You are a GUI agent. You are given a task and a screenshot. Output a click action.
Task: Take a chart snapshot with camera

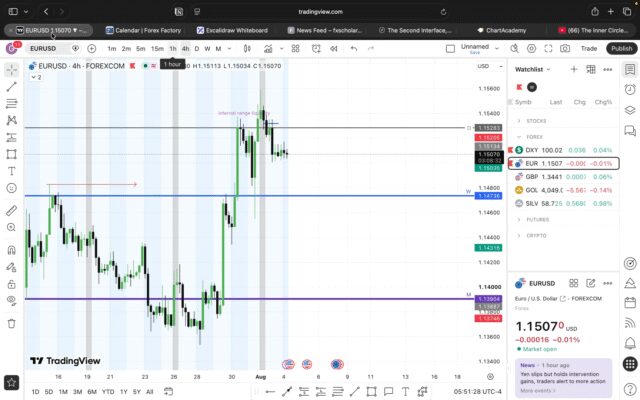pyautogui.click(x=565, y=49)
